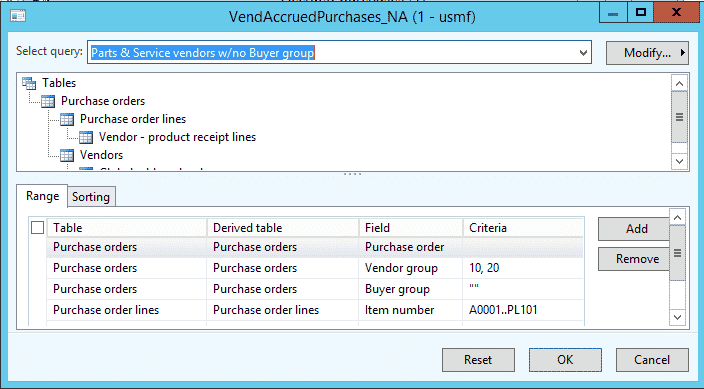Click the window icon in title bar
This screenshot has width=704, height=389.
pyautogui.click(x=18, y=16)
